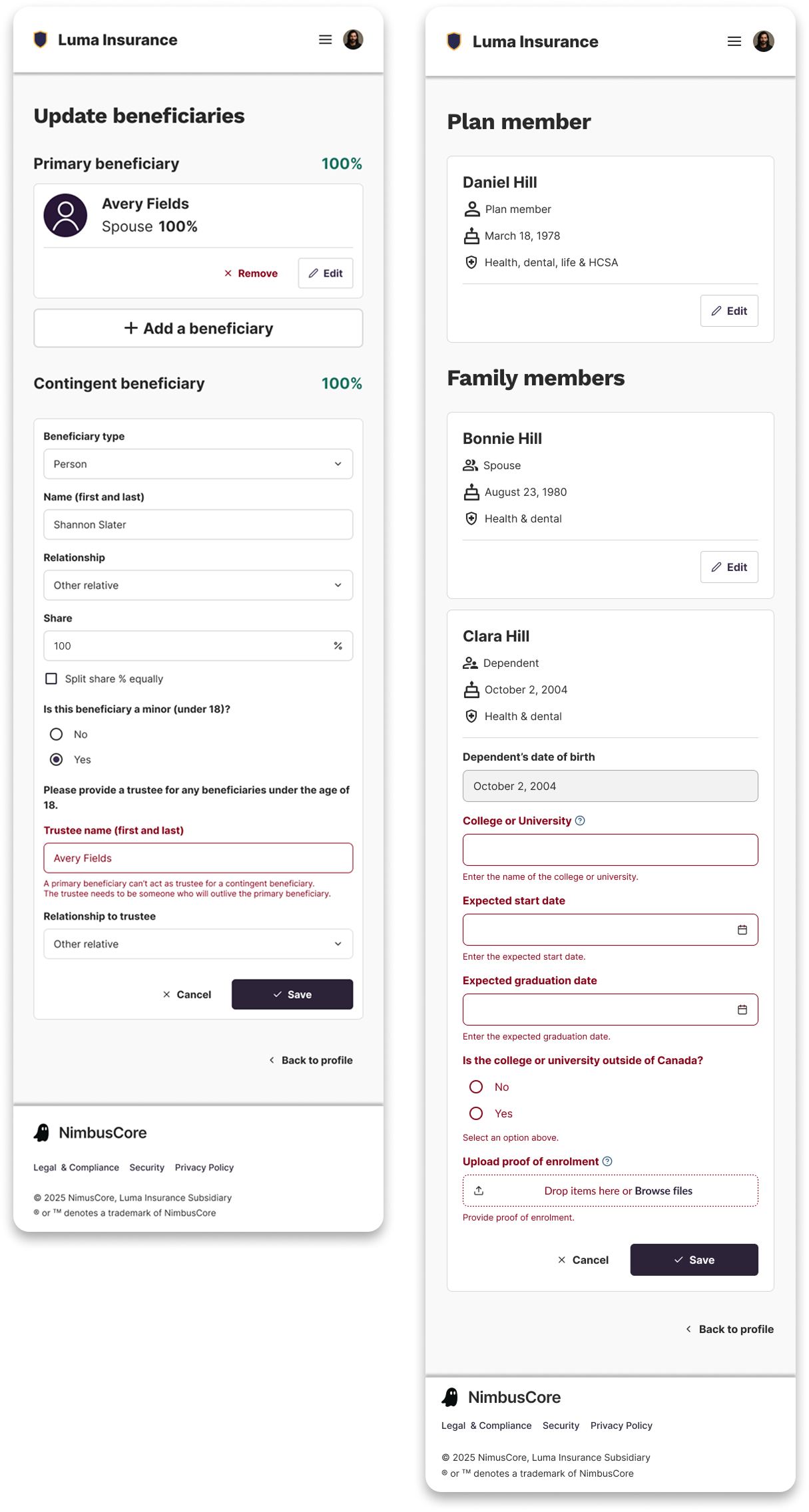Image resolution: width=809 pixels, height=1512 pixels.
Task: Open Privacy Policy in left screen footer
Action: pyautogui.click(x=204, y=1167)
